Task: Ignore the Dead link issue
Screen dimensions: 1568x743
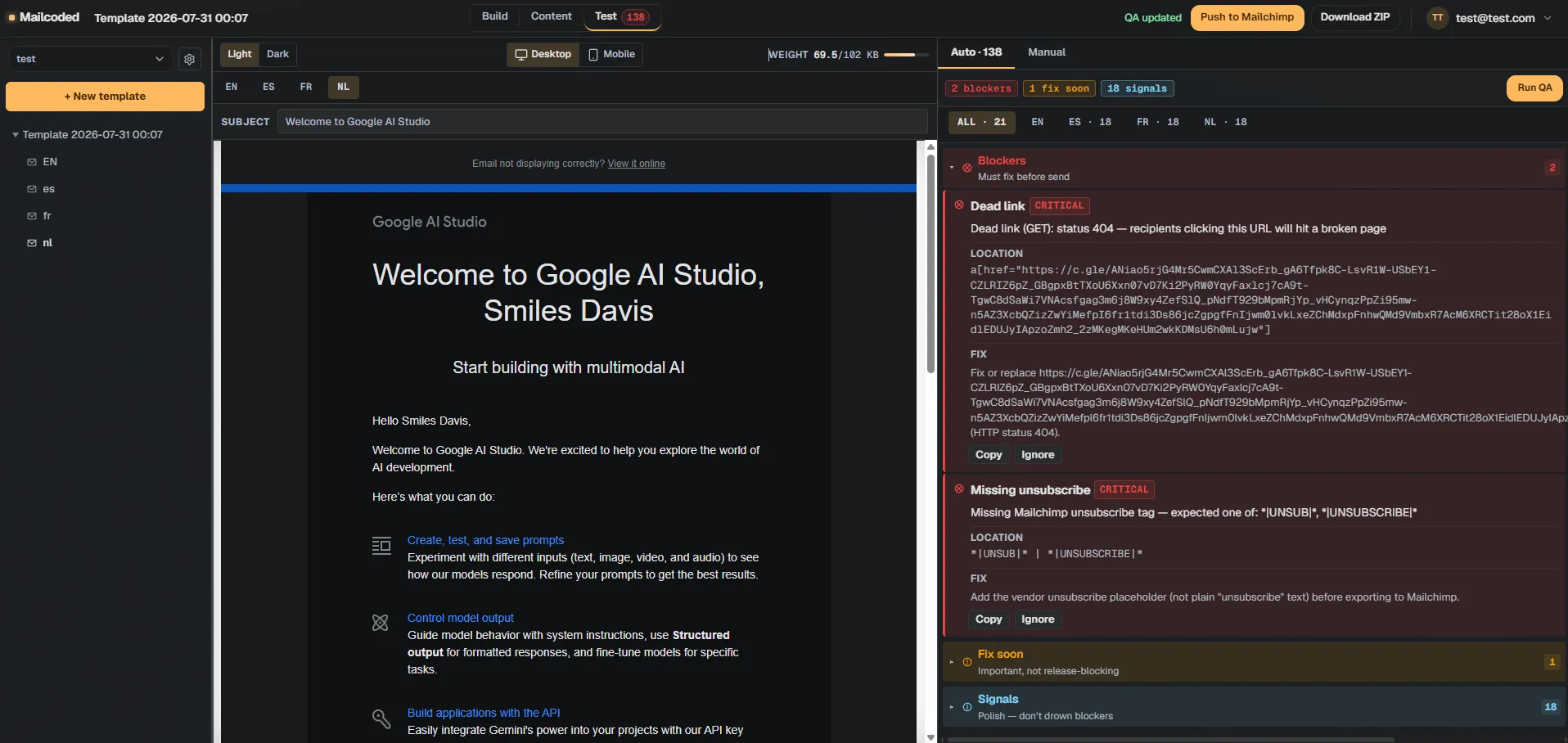Action: coord(1038,455)
